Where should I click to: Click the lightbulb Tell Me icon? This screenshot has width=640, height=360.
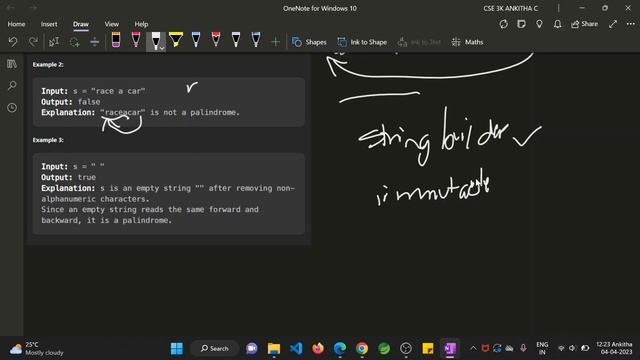[x=539, y=24]
